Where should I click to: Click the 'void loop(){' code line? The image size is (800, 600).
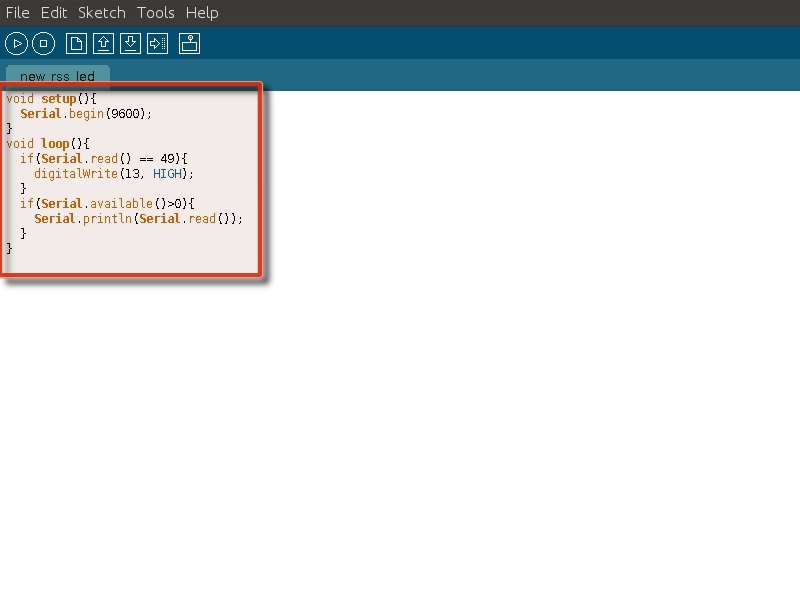click(x=48, y=143)
